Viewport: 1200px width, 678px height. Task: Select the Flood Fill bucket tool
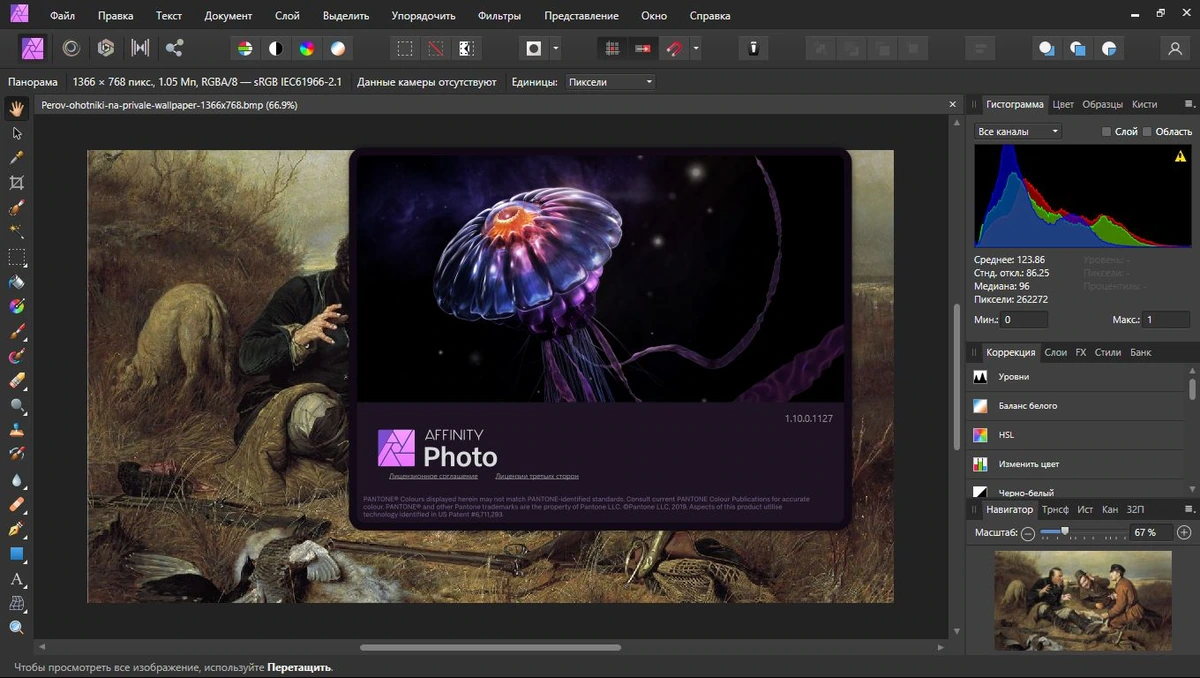[x=17, y=282]
